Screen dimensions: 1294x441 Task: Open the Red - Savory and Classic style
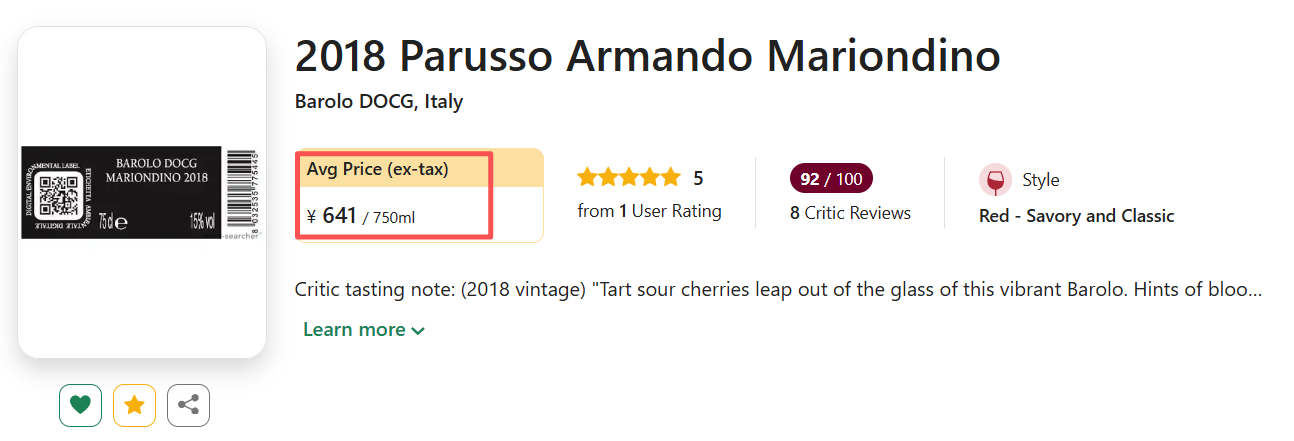tap(1076, 216)
